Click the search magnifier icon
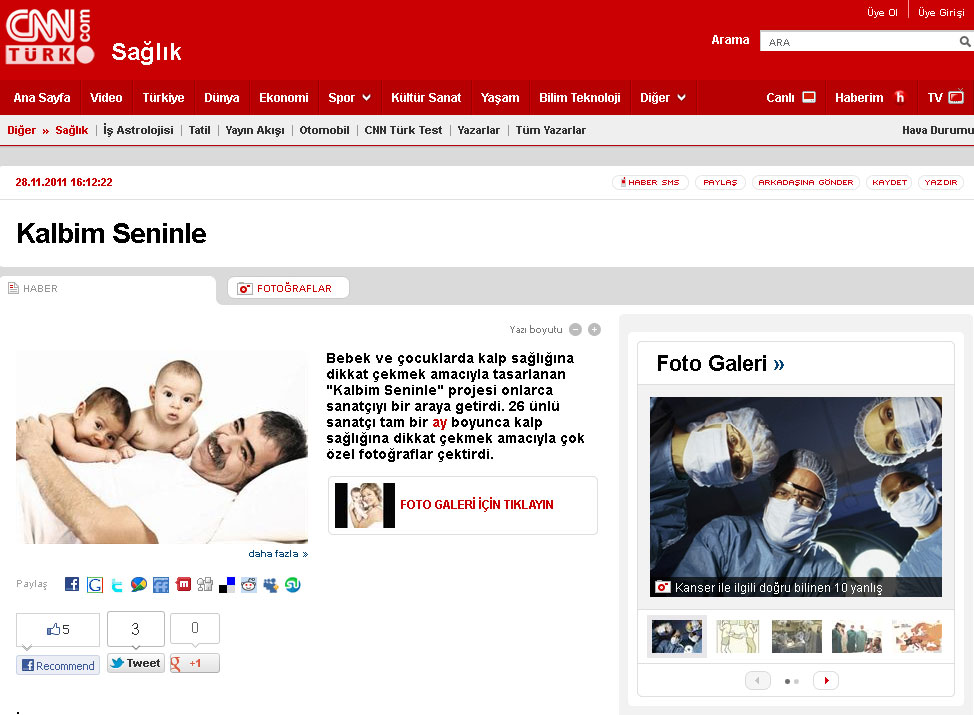974x715 pixels. pyautogui.click(x=965, y=42)
